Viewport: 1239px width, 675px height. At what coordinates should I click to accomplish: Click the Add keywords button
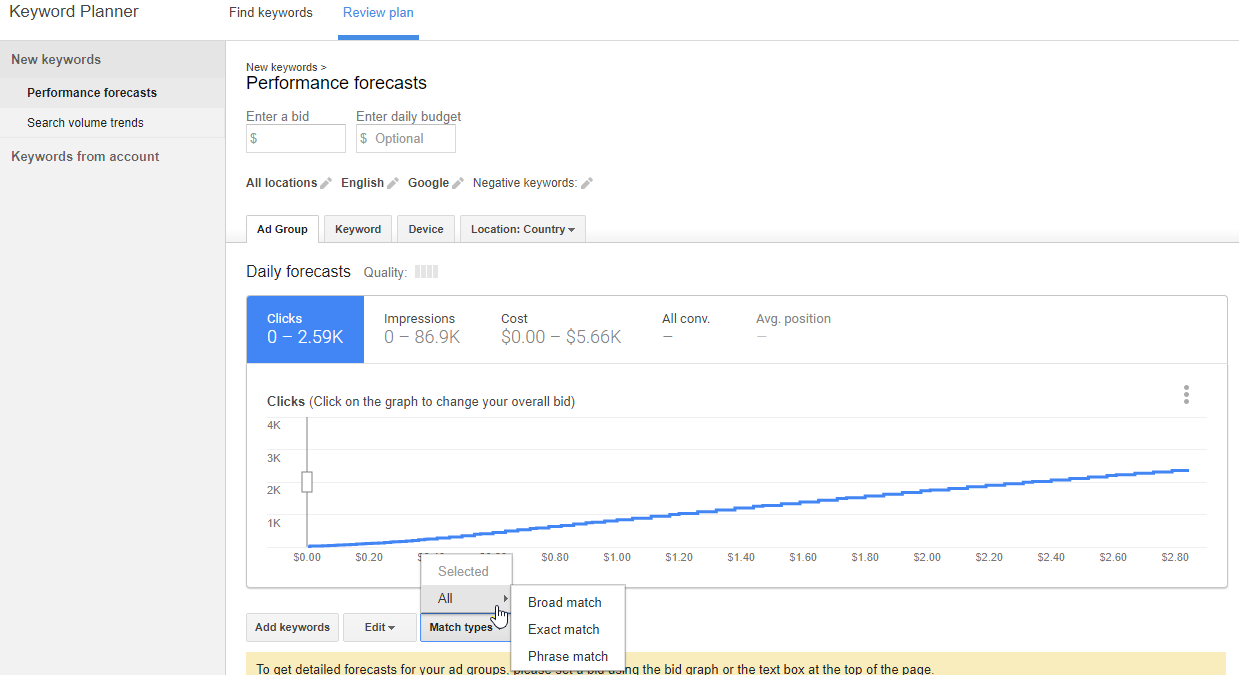pyautogui.click(x=292, y=627)
